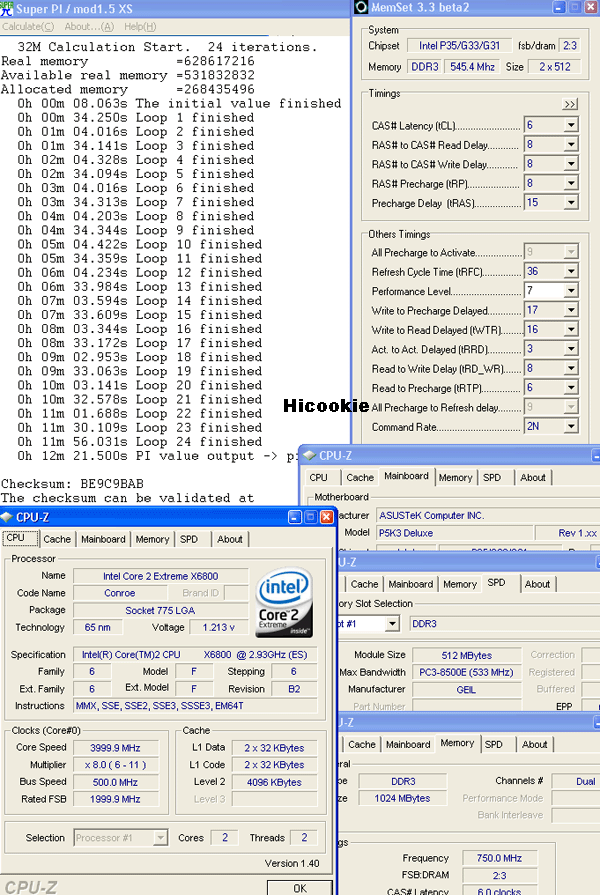The width and height of the screenshot is (600, 895).
Task: Click the Frequency 750.0 MHz value
Action: click(500, 858)
